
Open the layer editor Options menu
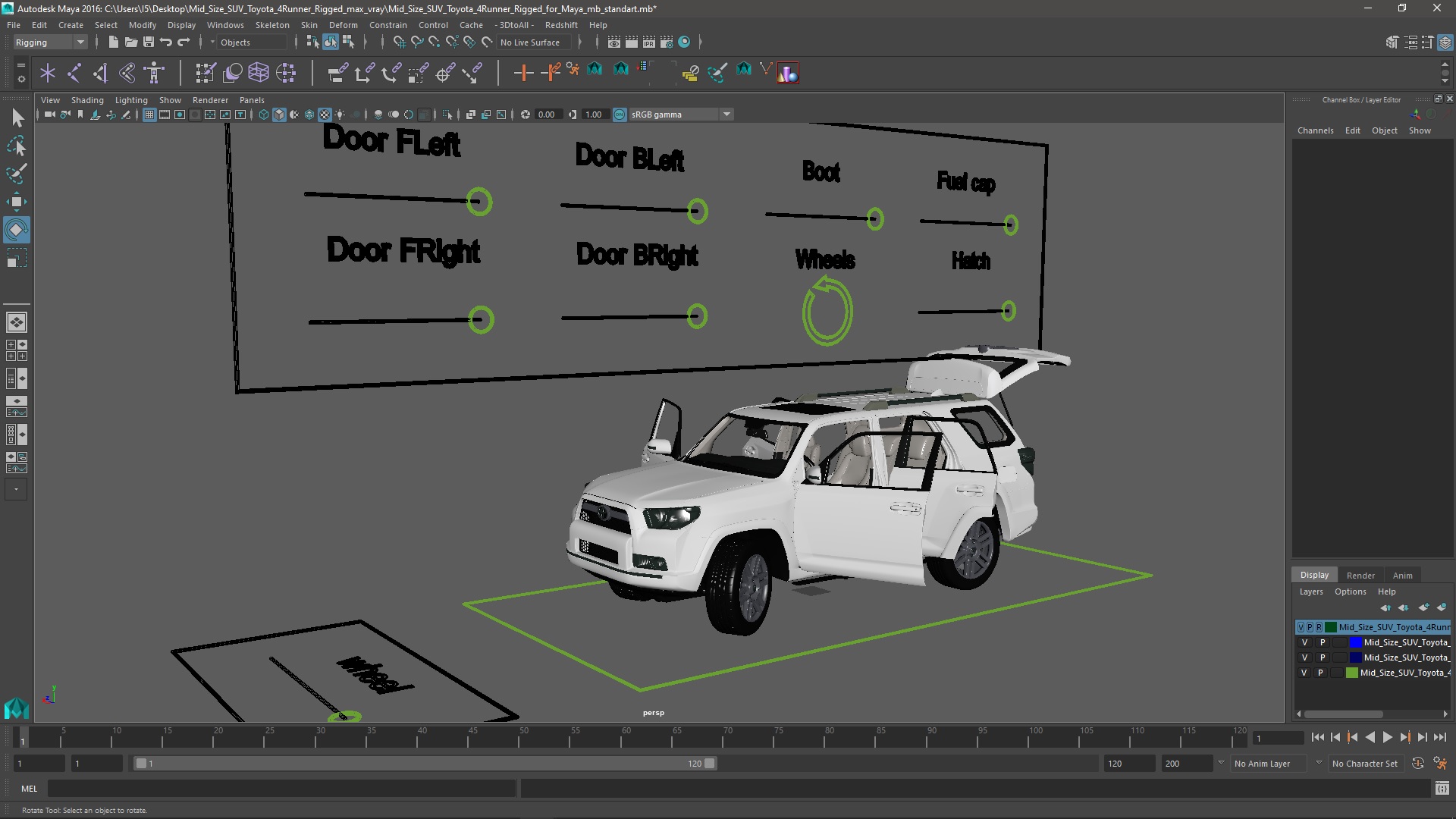coord(1350,591)
